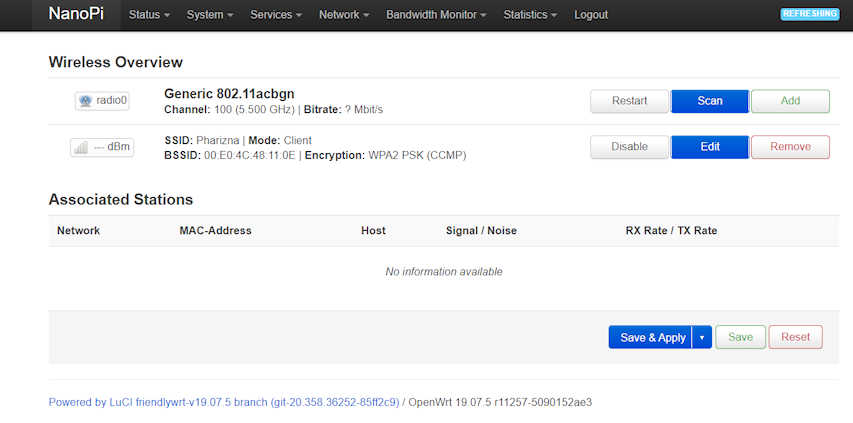Image resolution: width=853 pixels, height=423 pixels.
Task: Click the No information available message
Action: [x=444, y=271]
